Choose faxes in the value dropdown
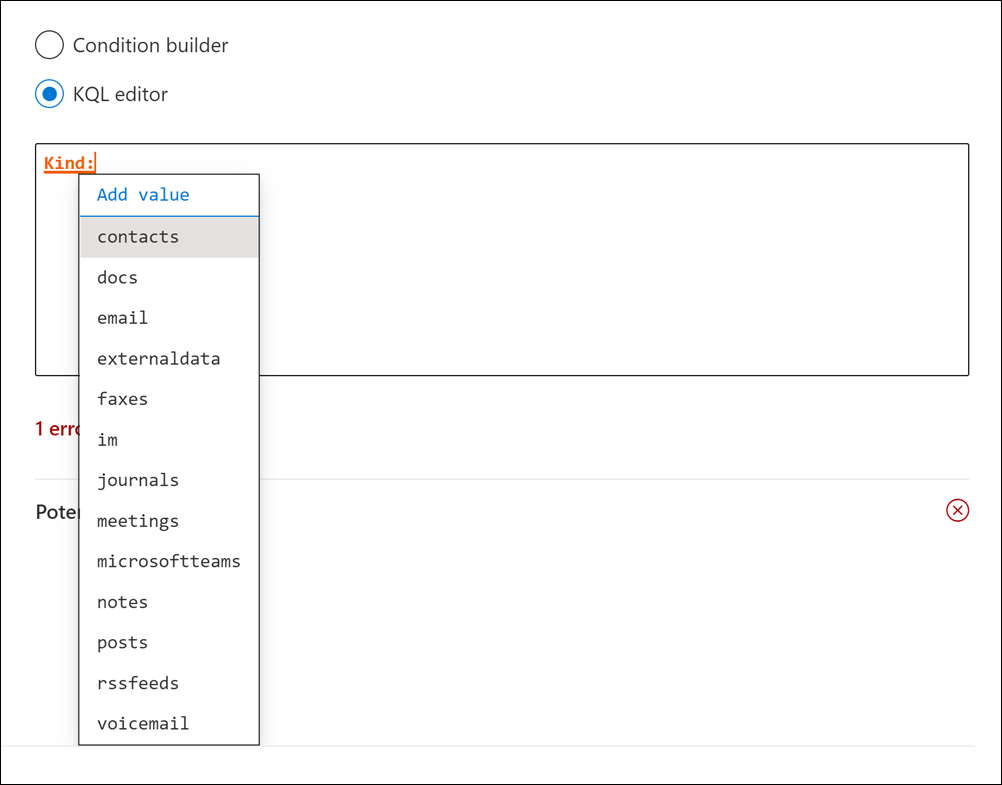This screenshot has width=1002, height=785. 121,398
